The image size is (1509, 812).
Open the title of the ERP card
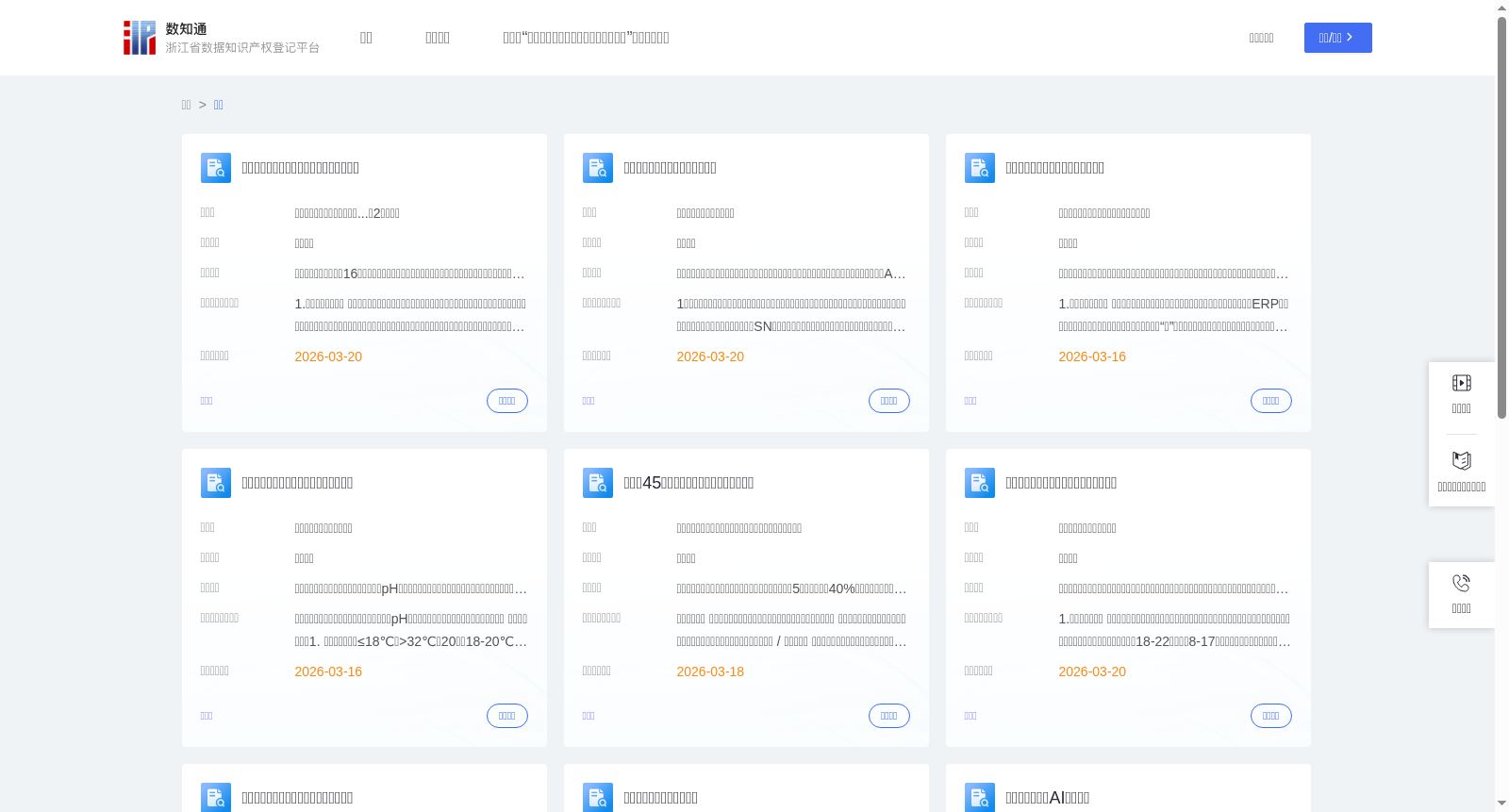(1054, 168)
